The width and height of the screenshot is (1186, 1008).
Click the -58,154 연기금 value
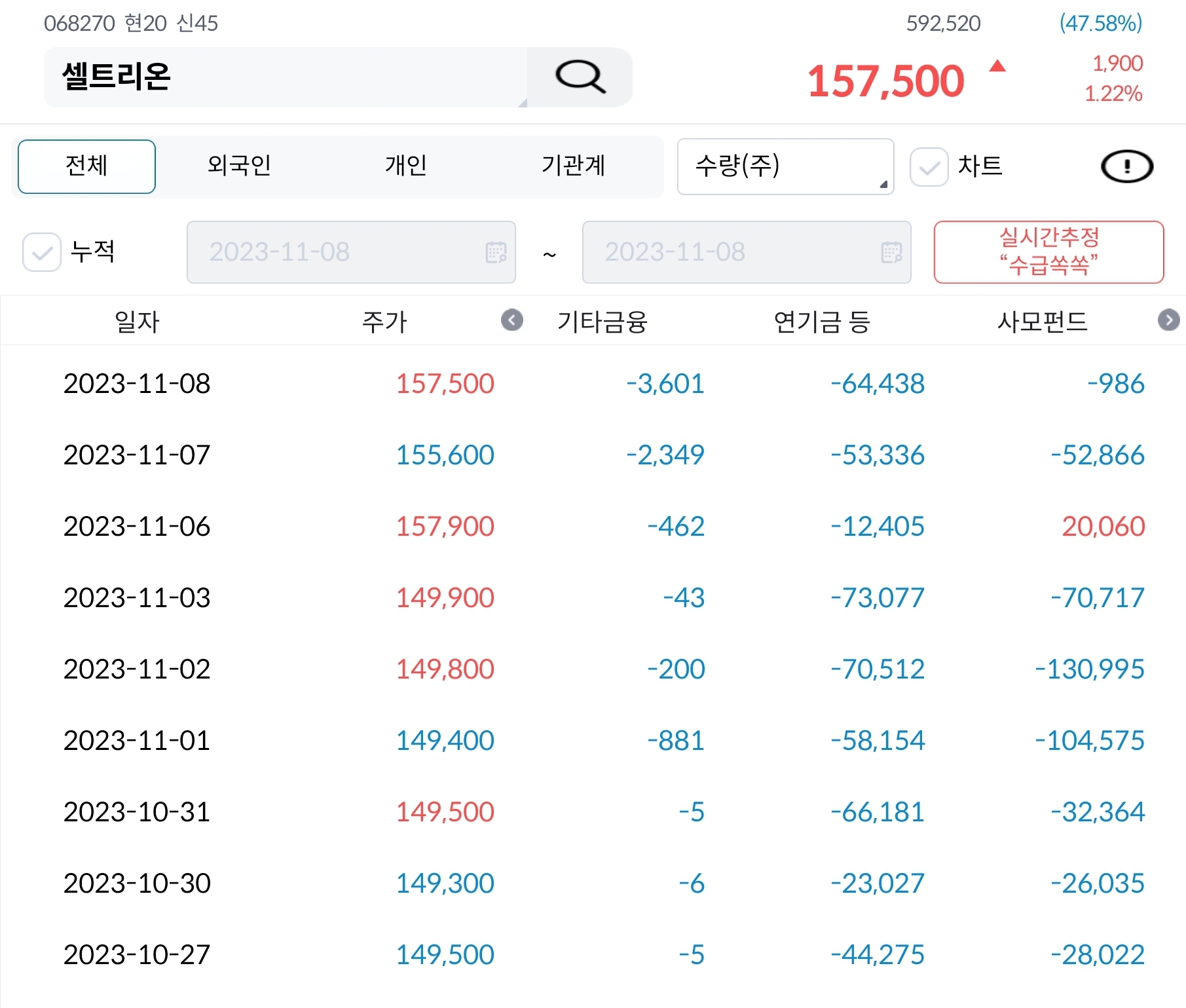tap(878, 741)
